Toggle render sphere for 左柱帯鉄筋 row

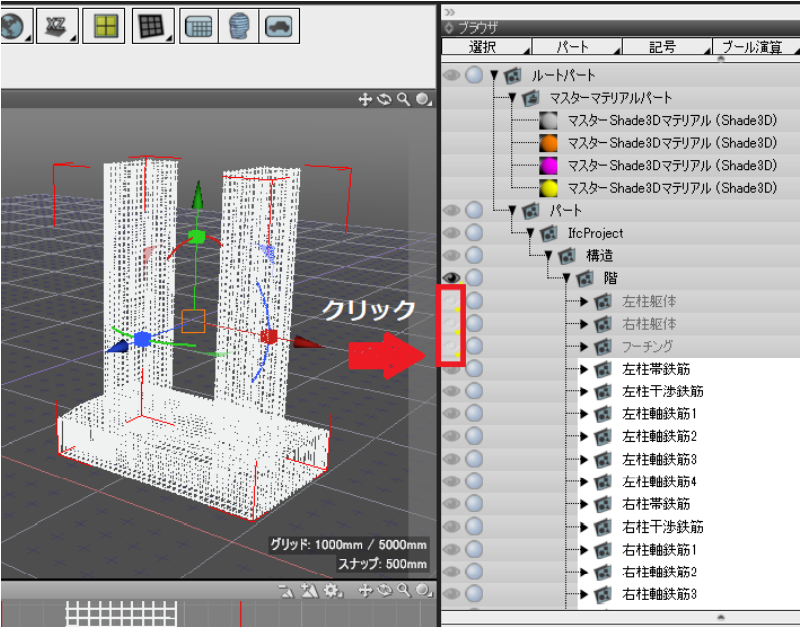click(474, 368)
